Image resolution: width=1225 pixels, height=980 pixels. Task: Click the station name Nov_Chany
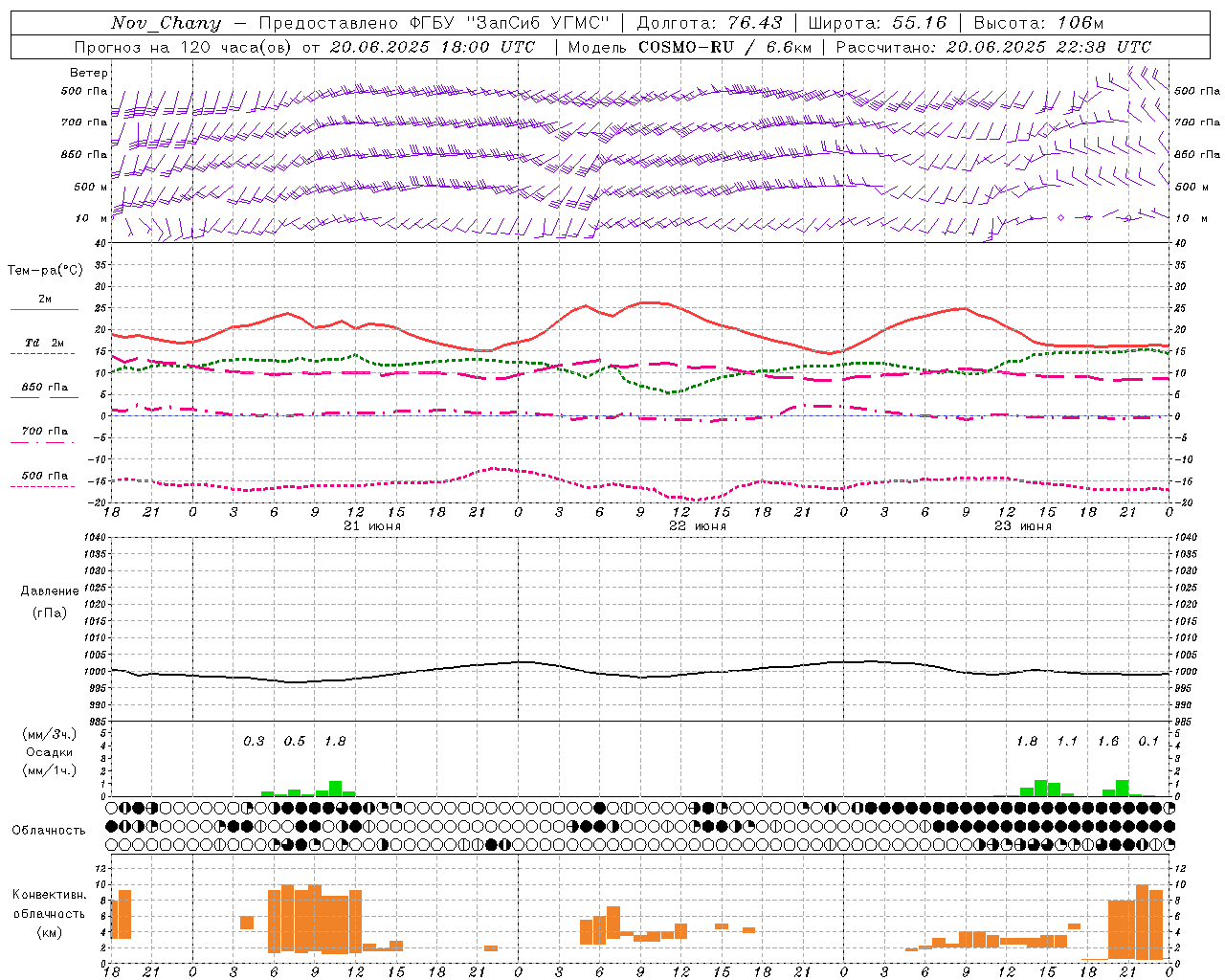tap(166, 23)
